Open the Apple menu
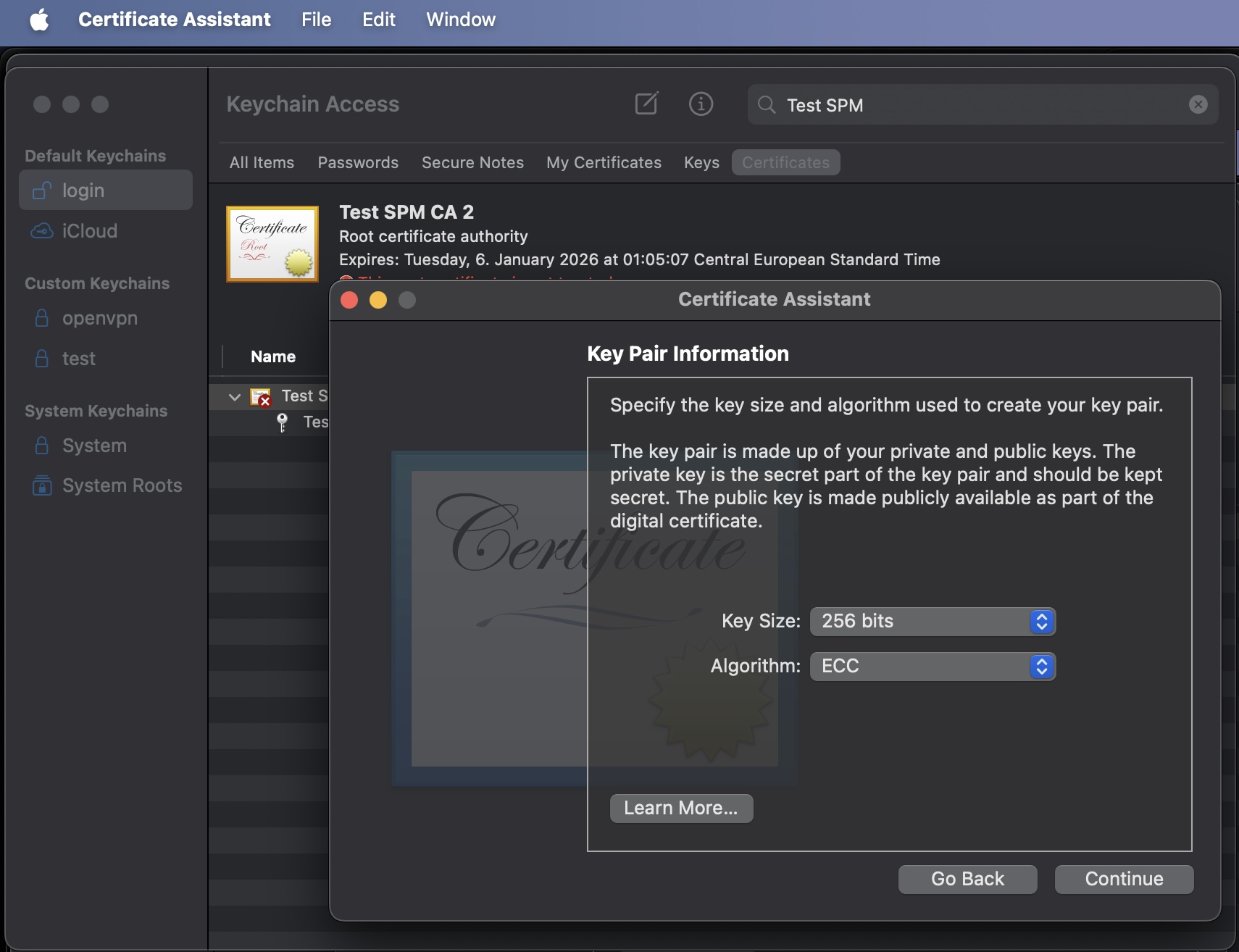The height and width of the screenshot is (952, 1239). coord(40,20)
